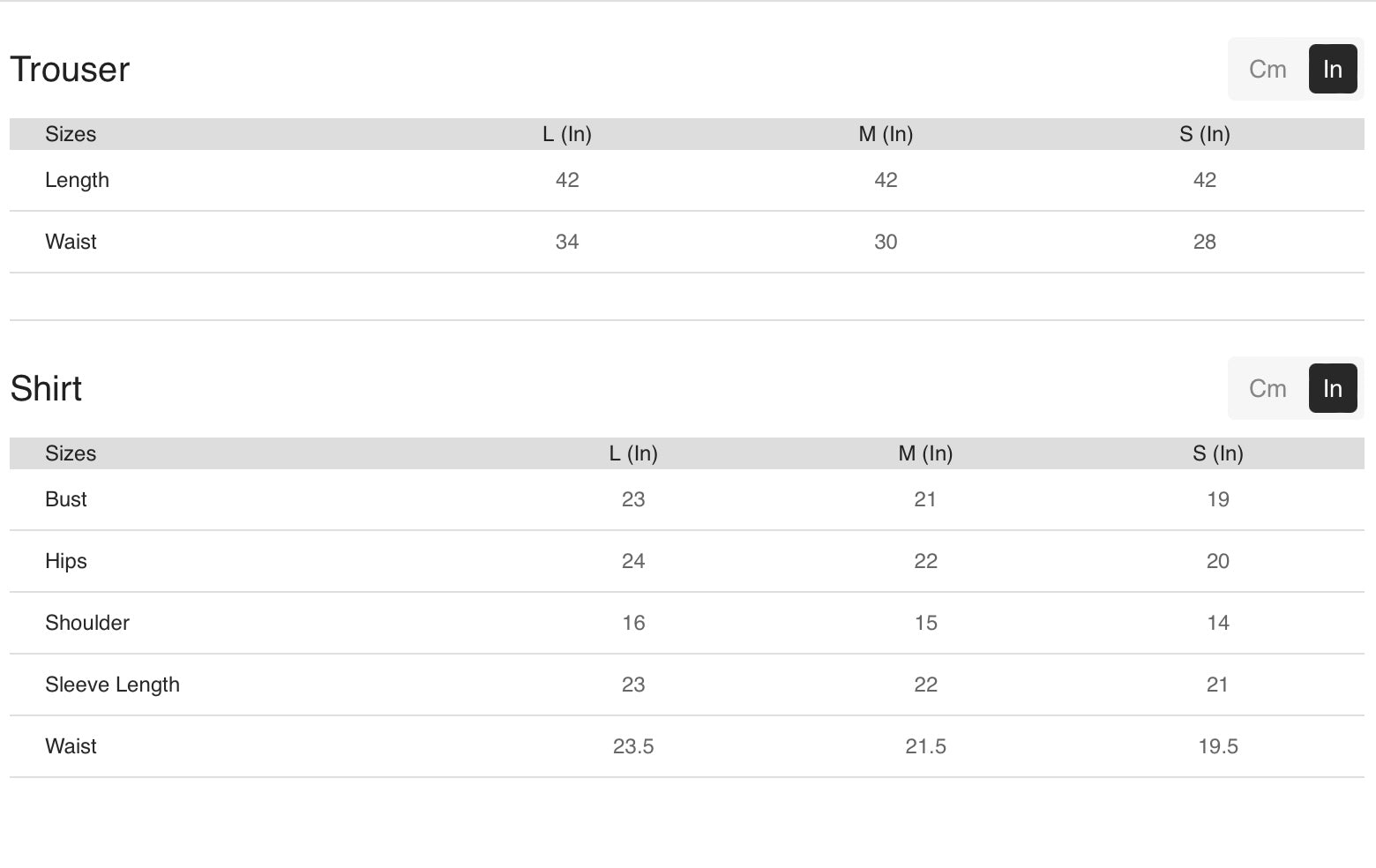
Task: Select the Sleeve Length row label
Action: tap(112, 685)
